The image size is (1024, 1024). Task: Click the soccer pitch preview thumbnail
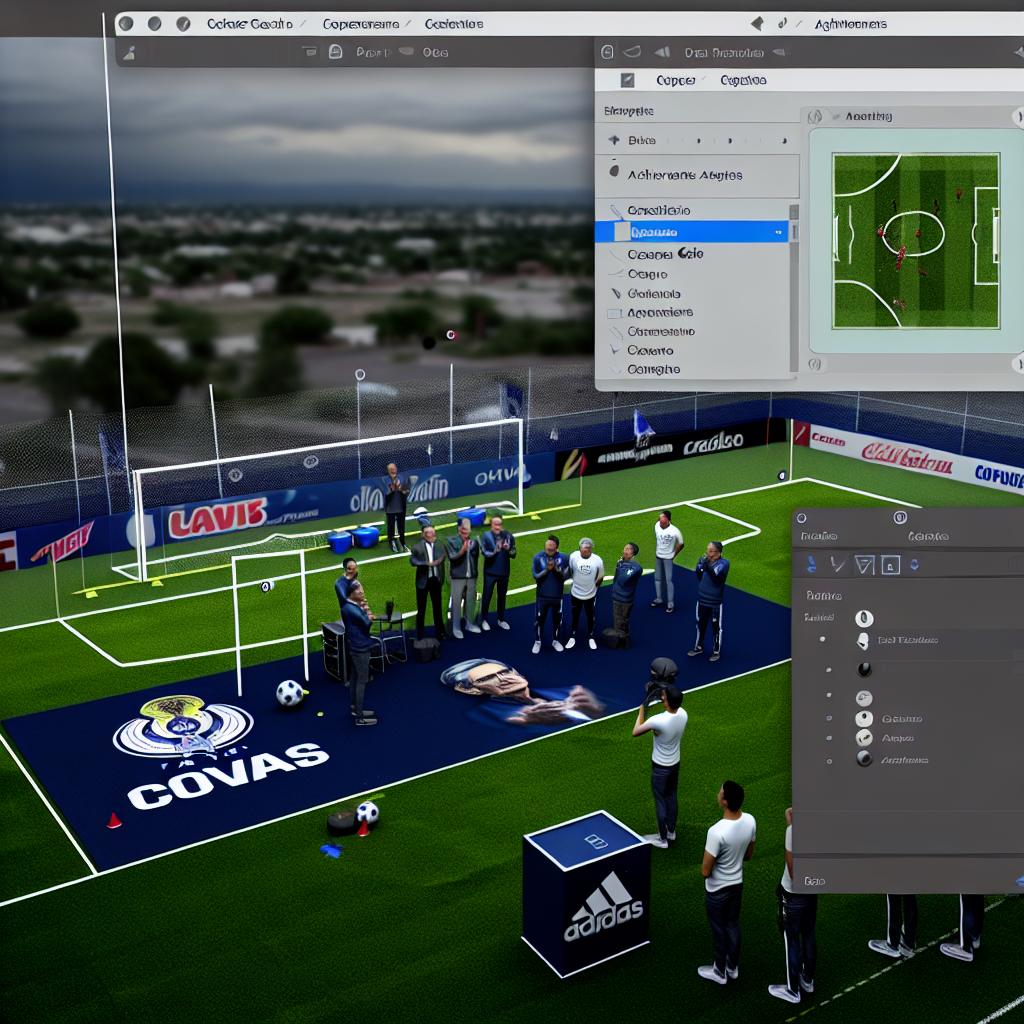[916, 240]
